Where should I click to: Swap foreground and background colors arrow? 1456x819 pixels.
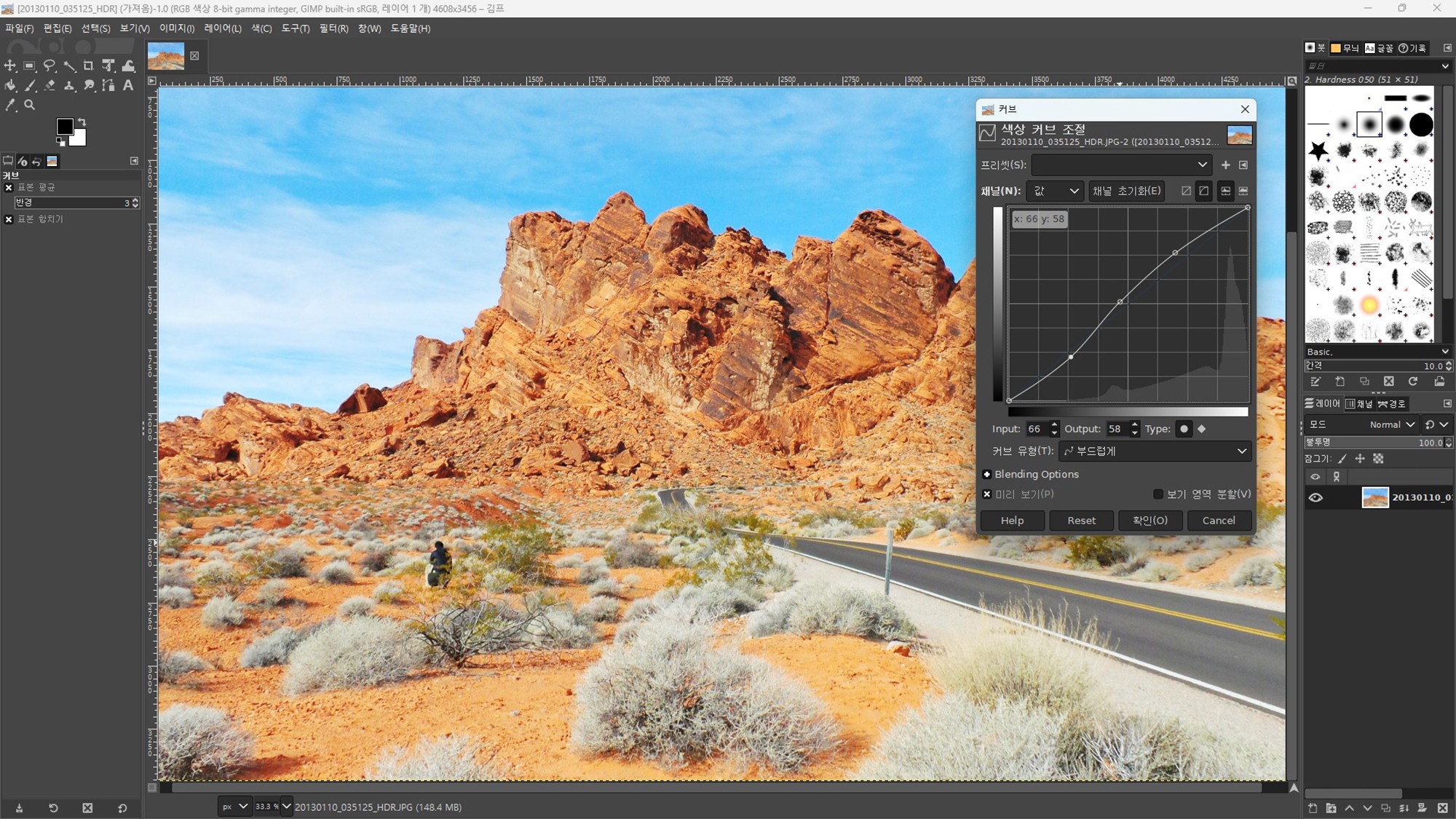[x=82, y=122]
